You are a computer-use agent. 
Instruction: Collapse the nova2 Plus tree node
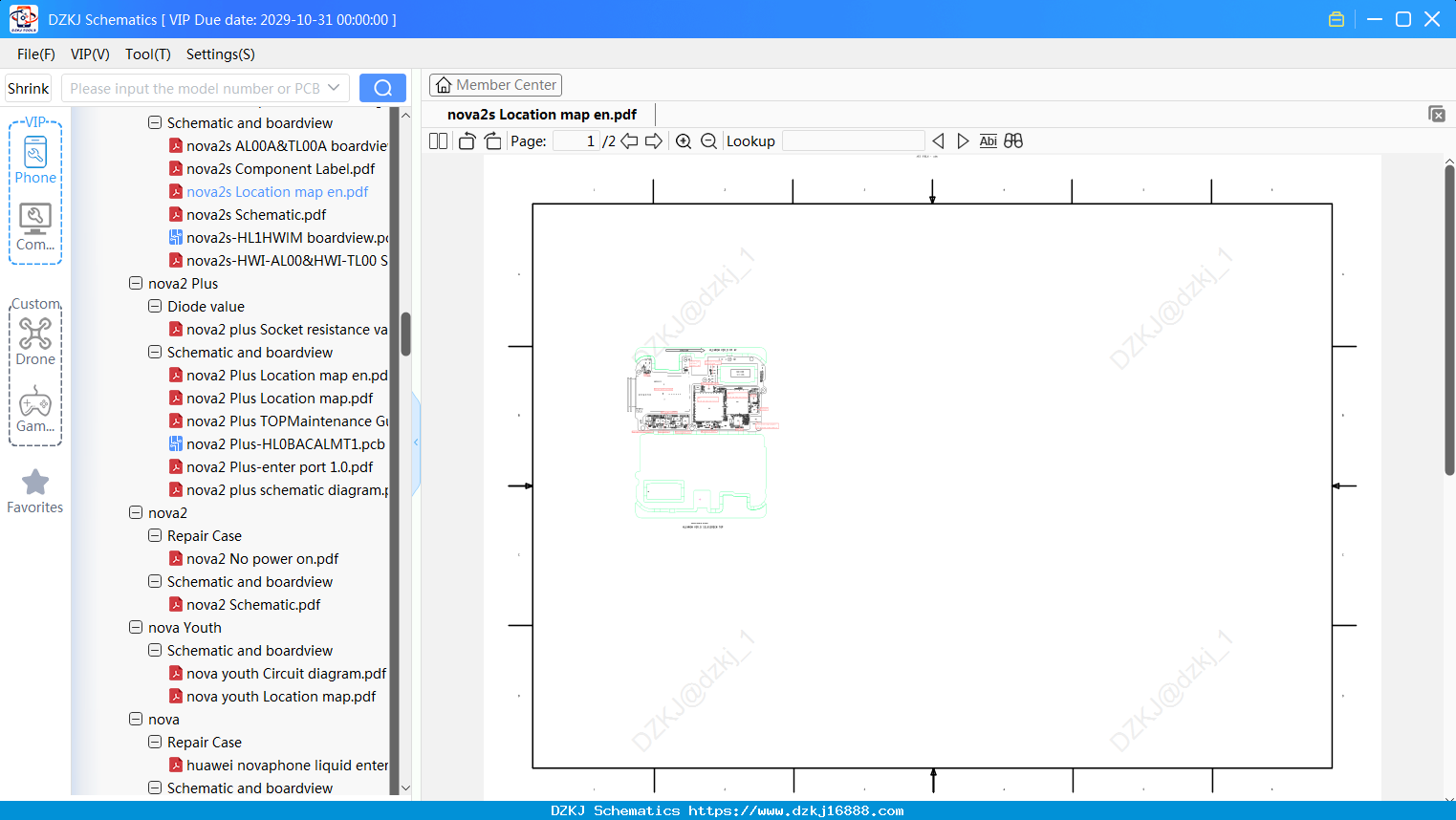[x=136, y=284]
